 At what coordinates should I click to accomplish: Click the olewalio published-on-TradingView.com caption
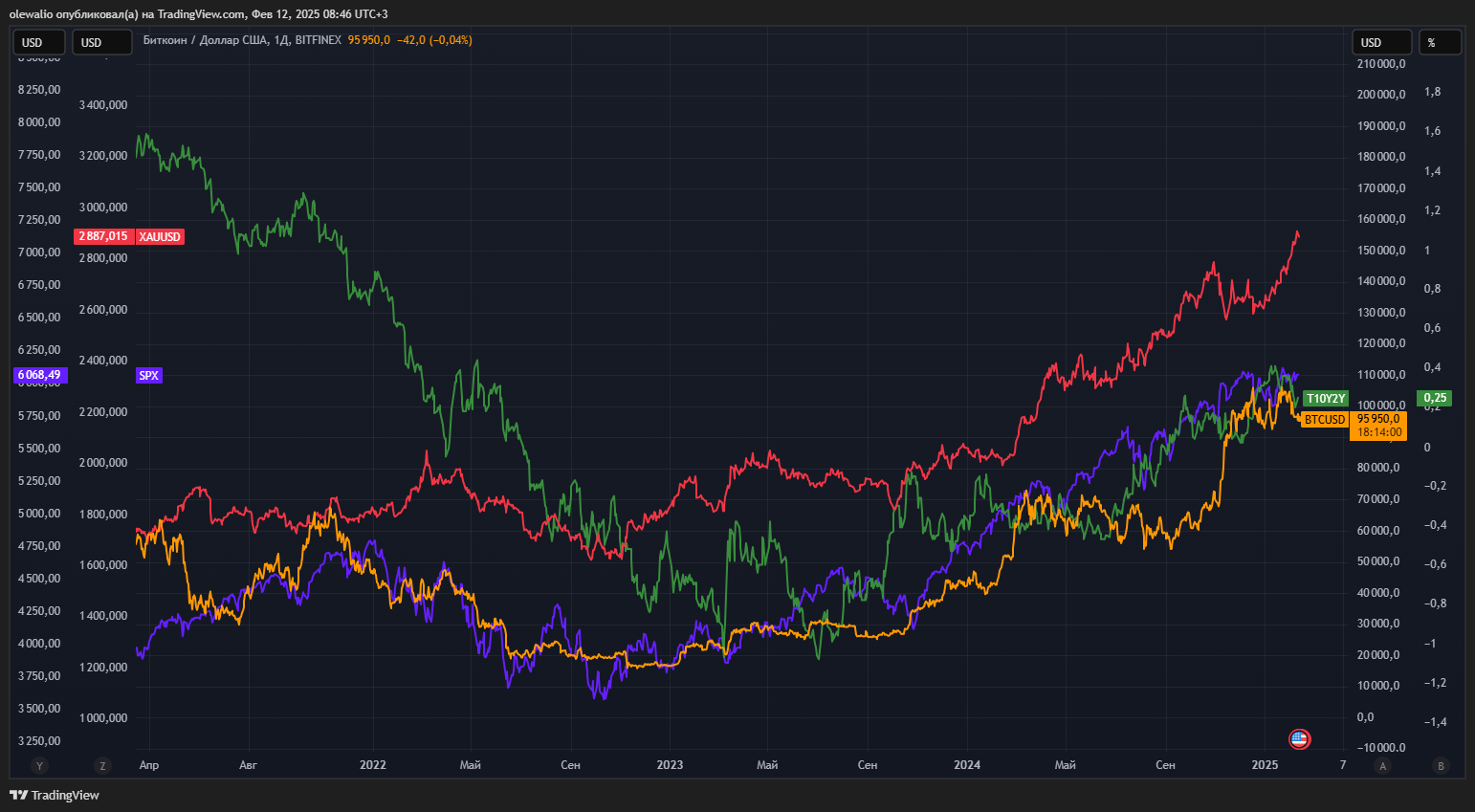click(198, 14)
